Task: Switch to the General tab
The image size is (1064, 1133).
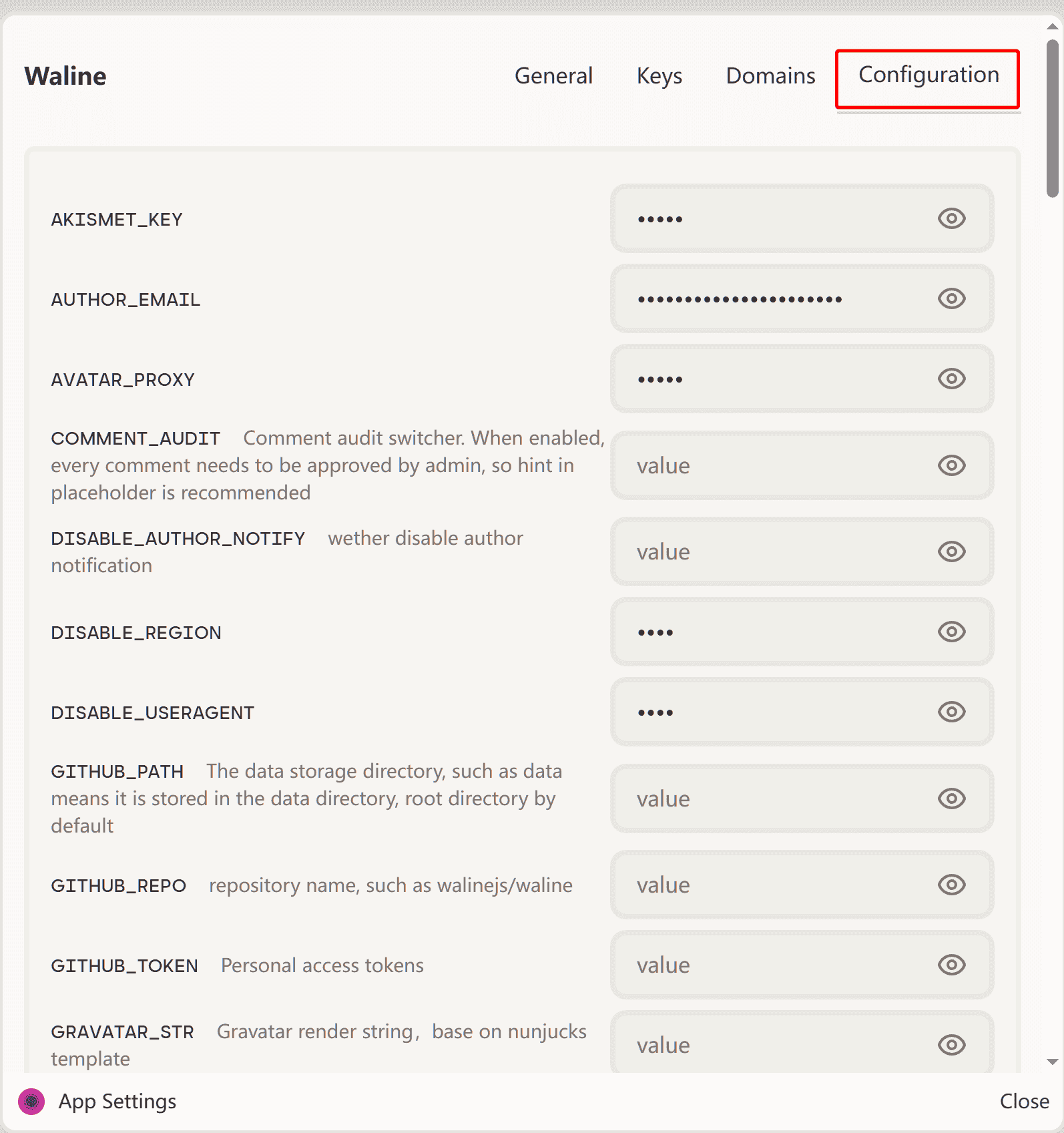Action: 553,76
